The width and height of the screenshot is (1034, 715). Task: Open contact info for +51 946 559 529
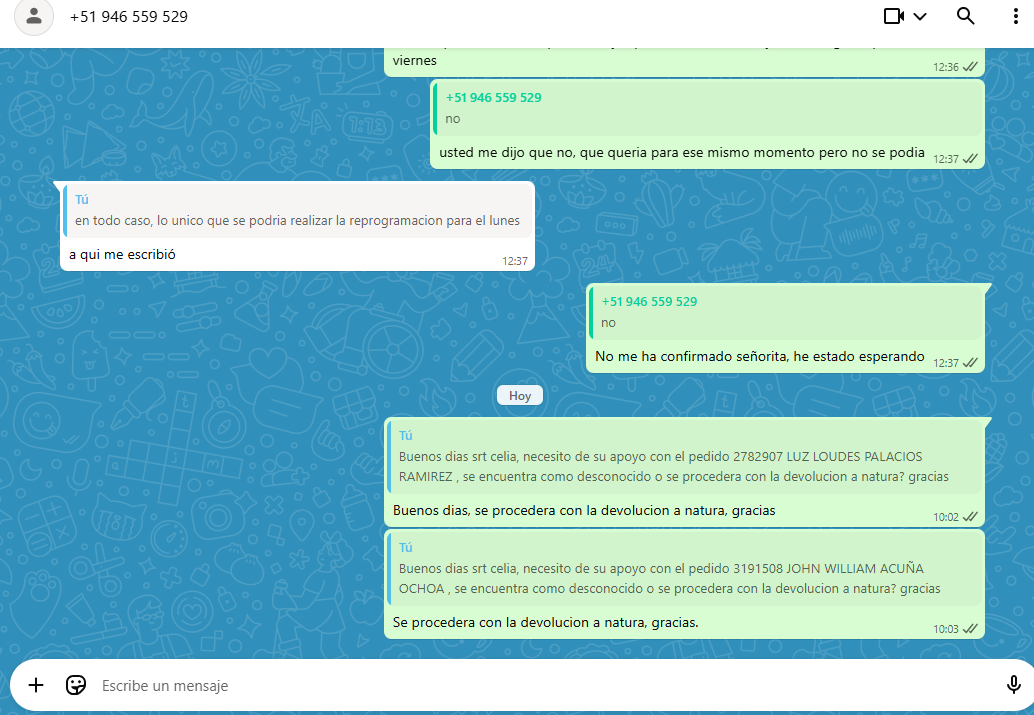point(129,17)
